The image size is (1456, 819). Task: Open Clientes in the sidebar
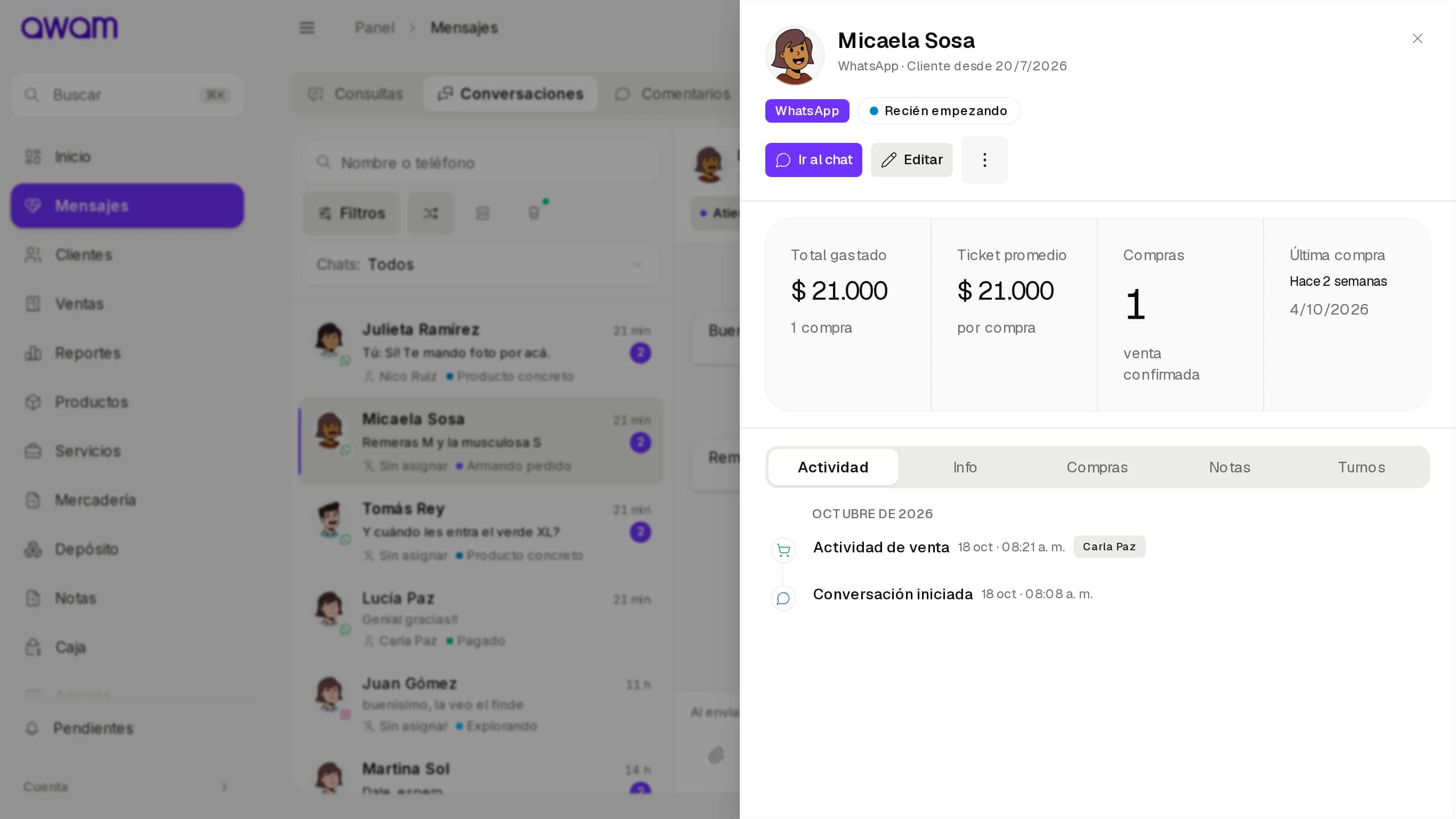(x=127, y=255)
